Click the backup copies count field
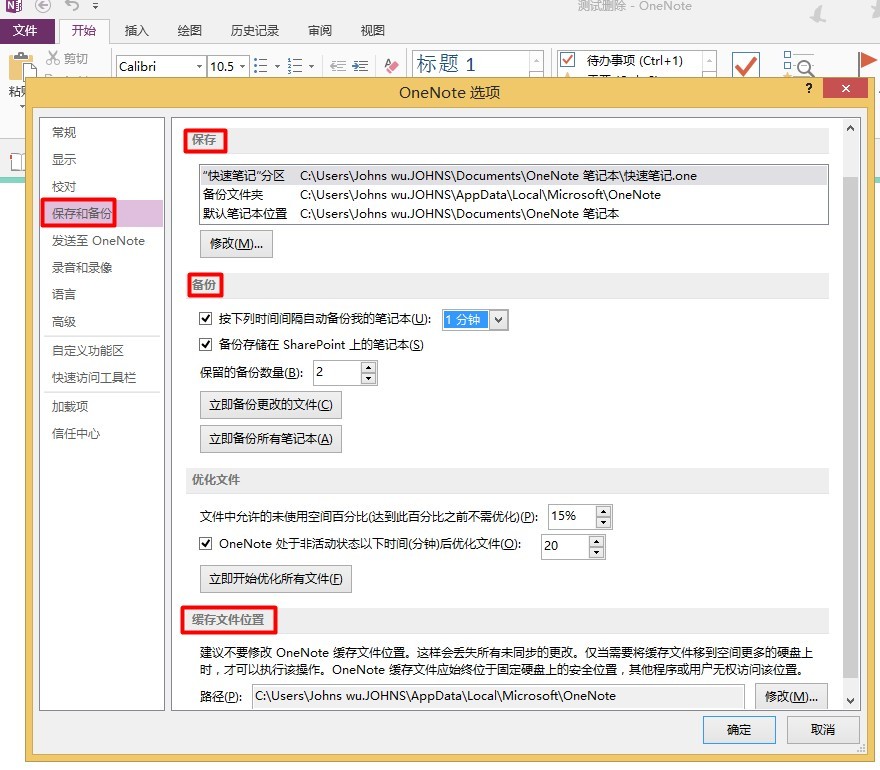The image size is (880, 770). point(337,373)
